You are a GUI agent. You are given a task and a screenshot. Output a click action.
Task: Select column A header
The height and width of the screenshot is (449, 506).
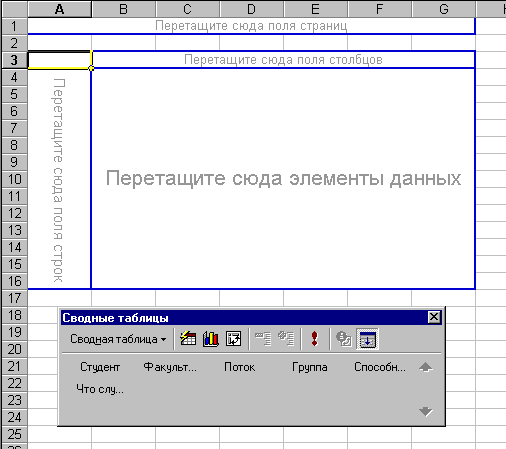point(59,9)
